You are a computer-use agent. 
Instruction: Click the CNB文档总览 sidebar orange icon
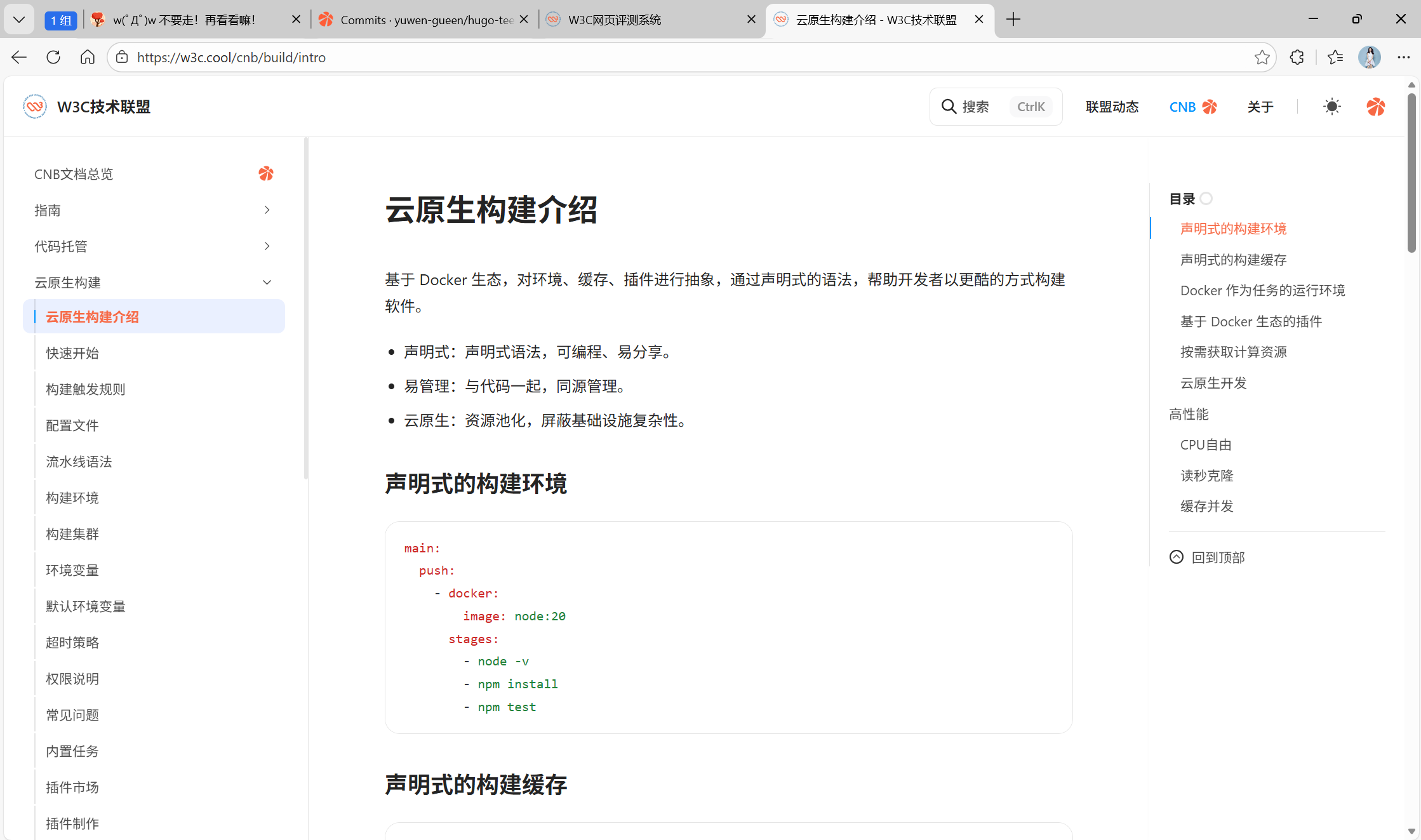pos(266,173)
